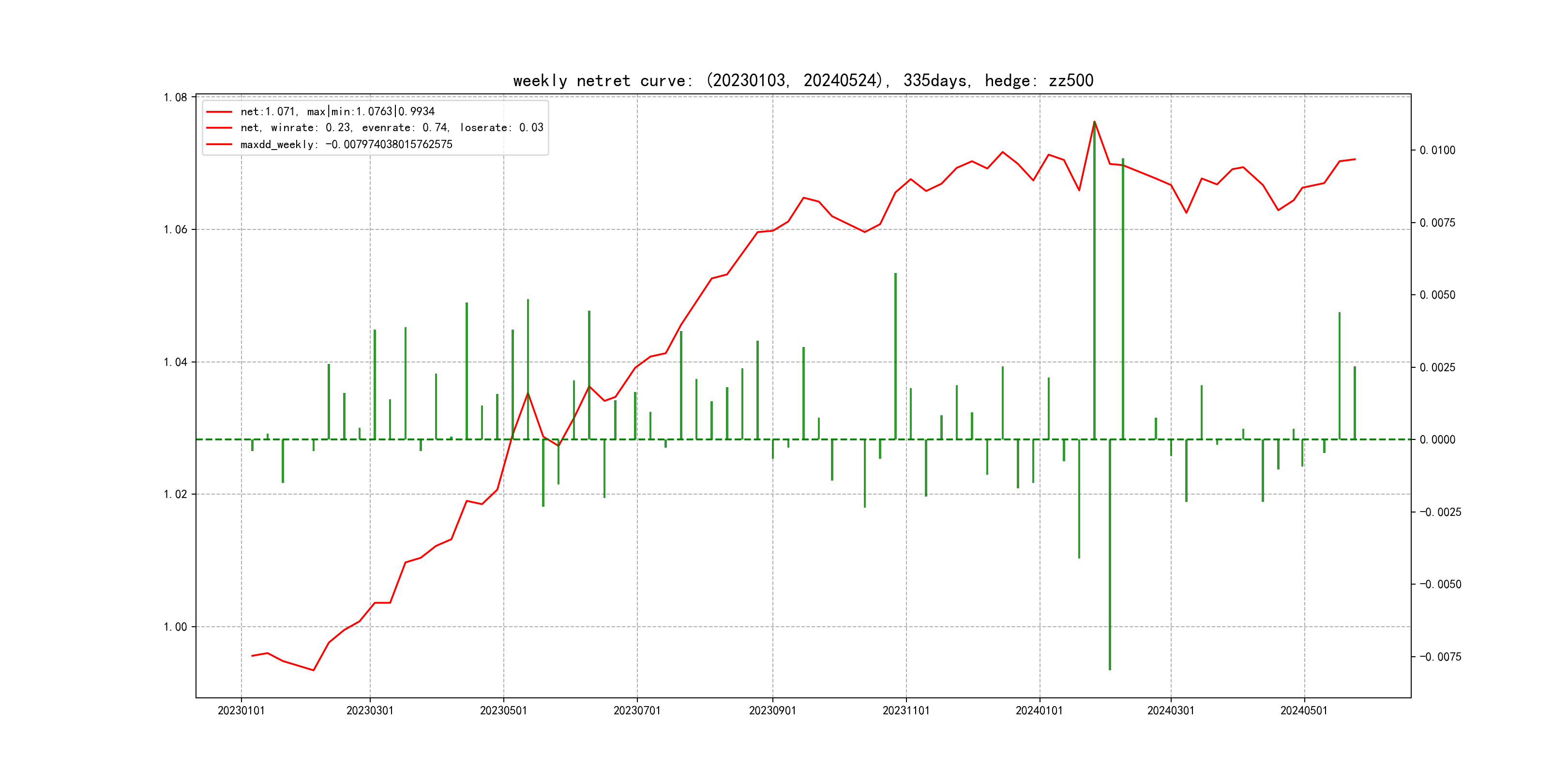Click the 20231101 x-axis label
1568x784 pixels.
point(906,710)
